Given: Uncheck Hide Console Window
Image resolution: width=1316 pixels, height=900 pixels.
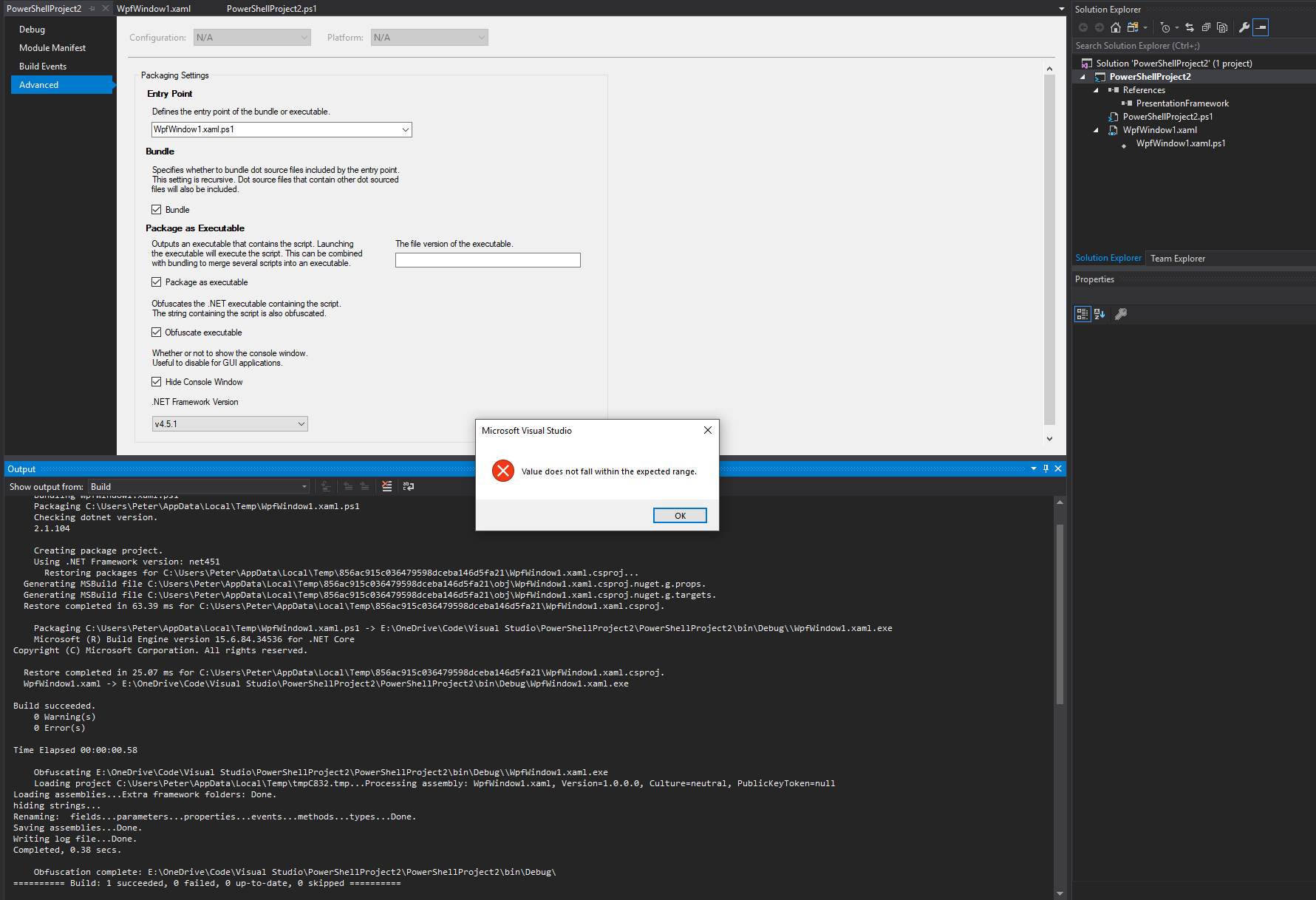Looking at the screenshot, I should coord(157,381).
